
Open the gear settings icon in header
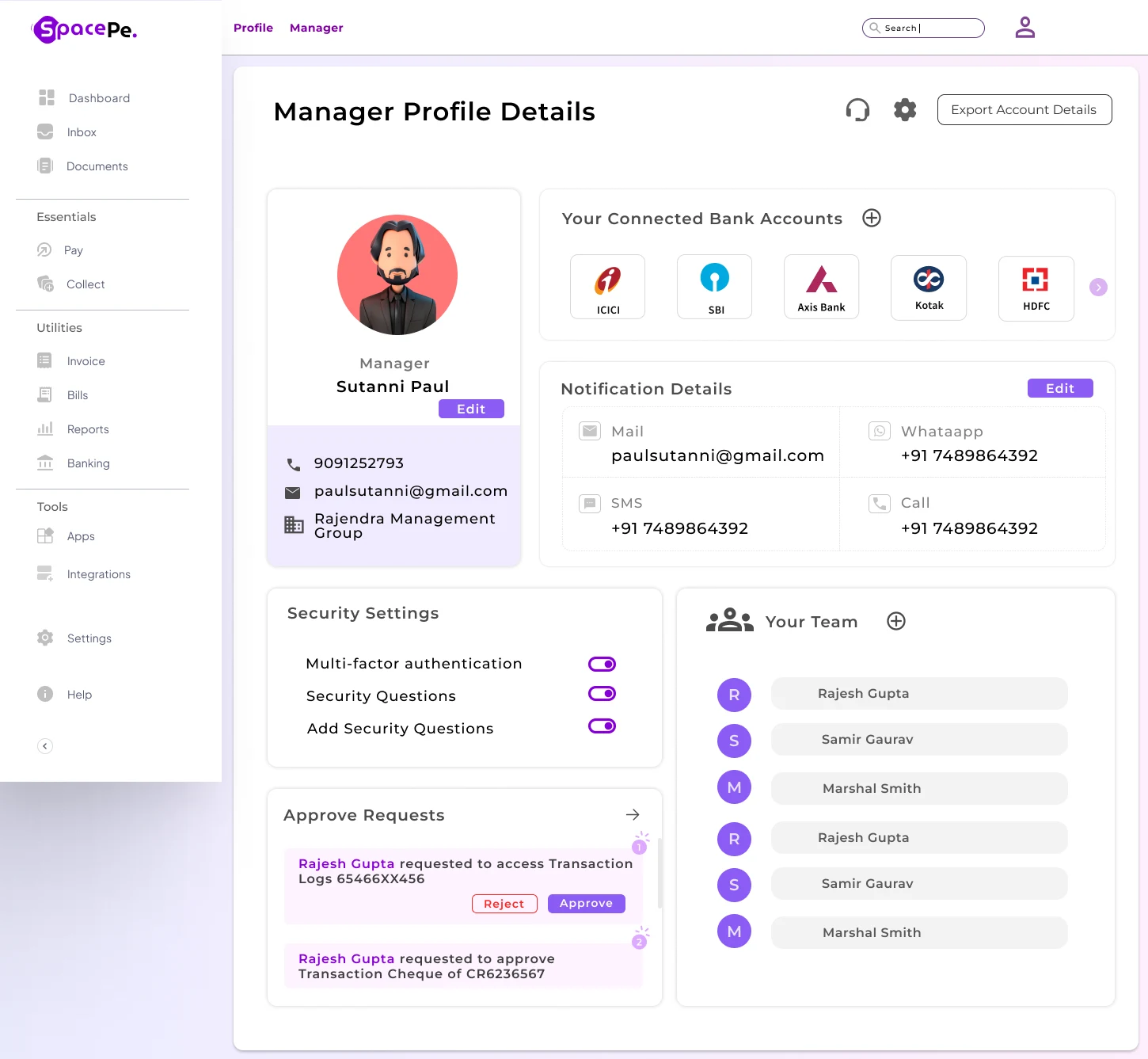click(x=905, y=109)
